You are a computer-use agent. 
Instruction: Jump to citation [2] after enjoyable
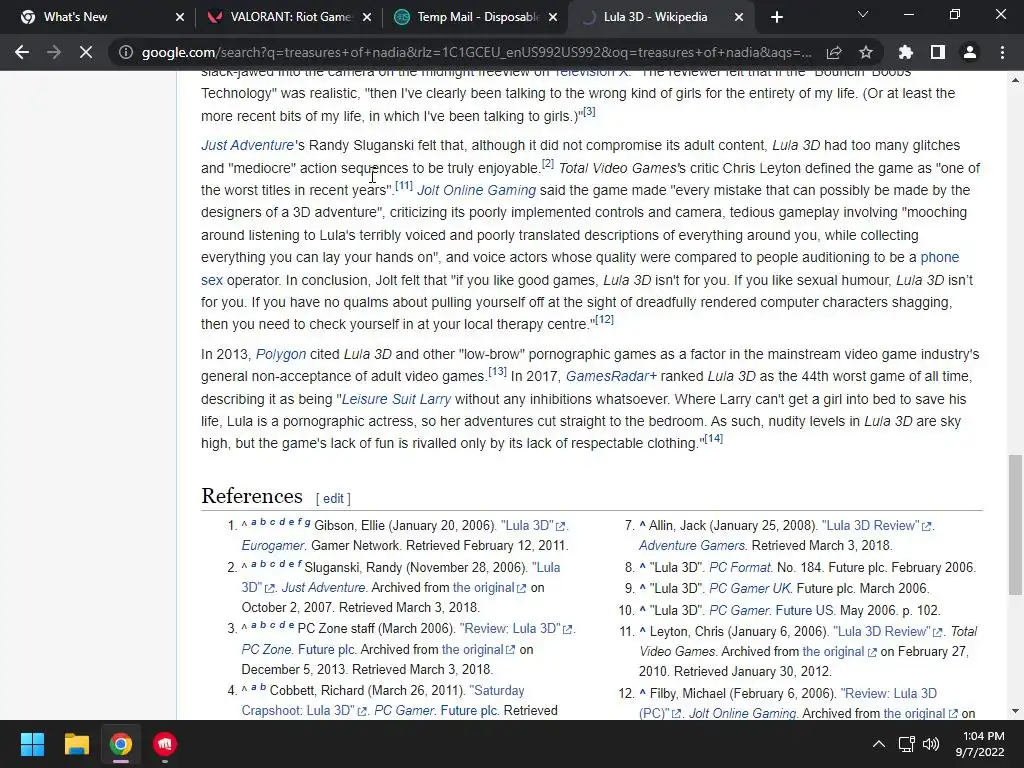[547, 163]
